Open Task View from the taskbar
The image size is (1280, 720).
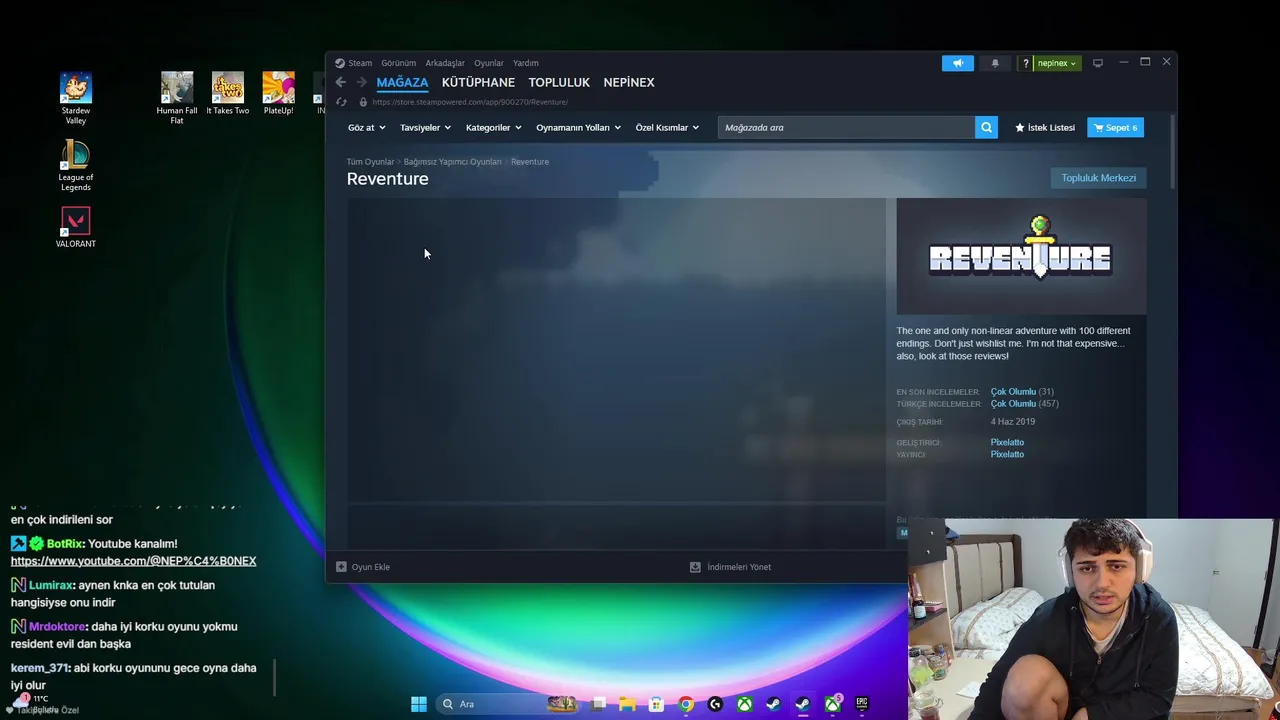click(x=598, y=704)
